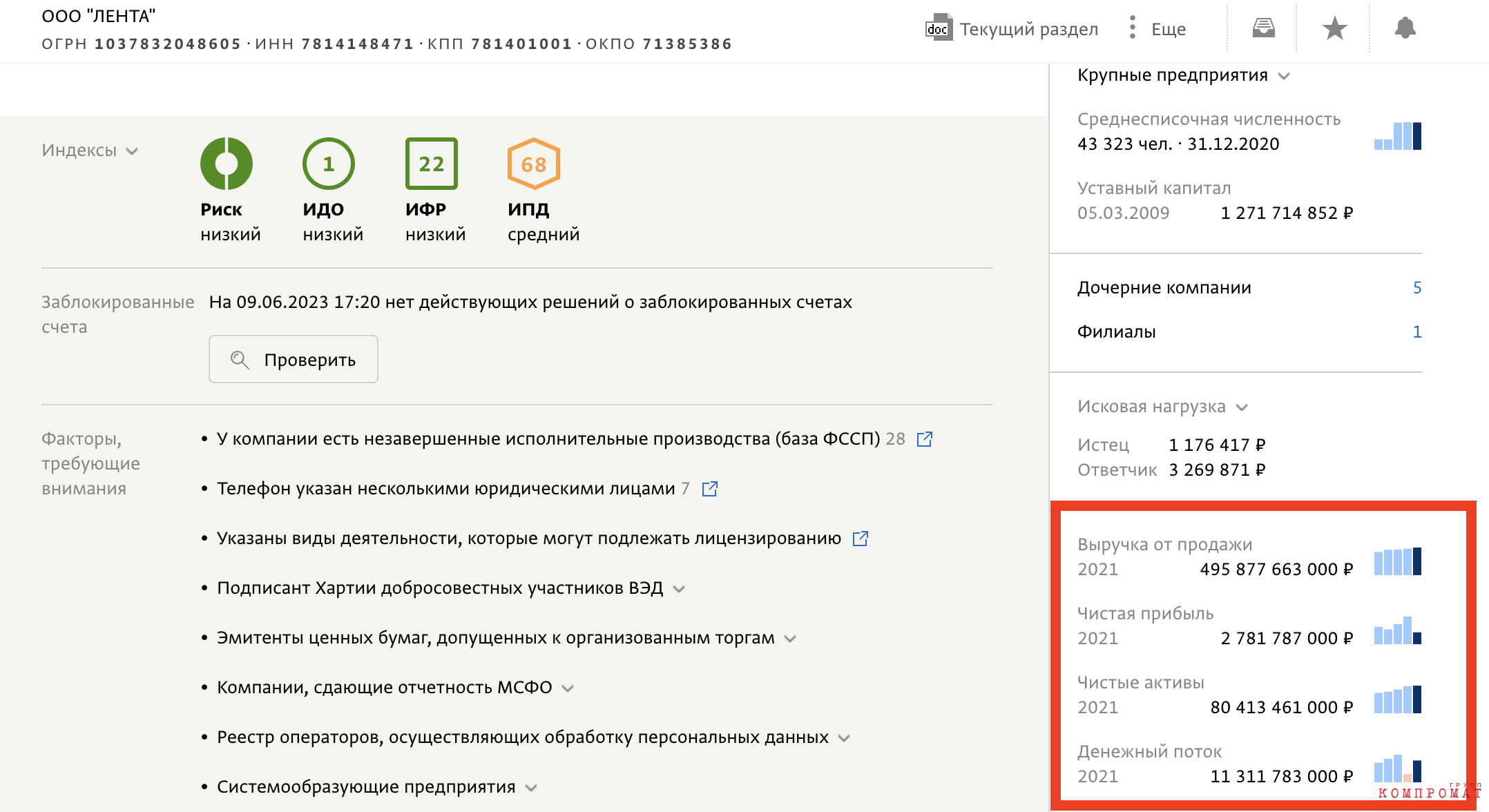Click text 'У компании есть незавершенные исполнительные производства'

493,439
